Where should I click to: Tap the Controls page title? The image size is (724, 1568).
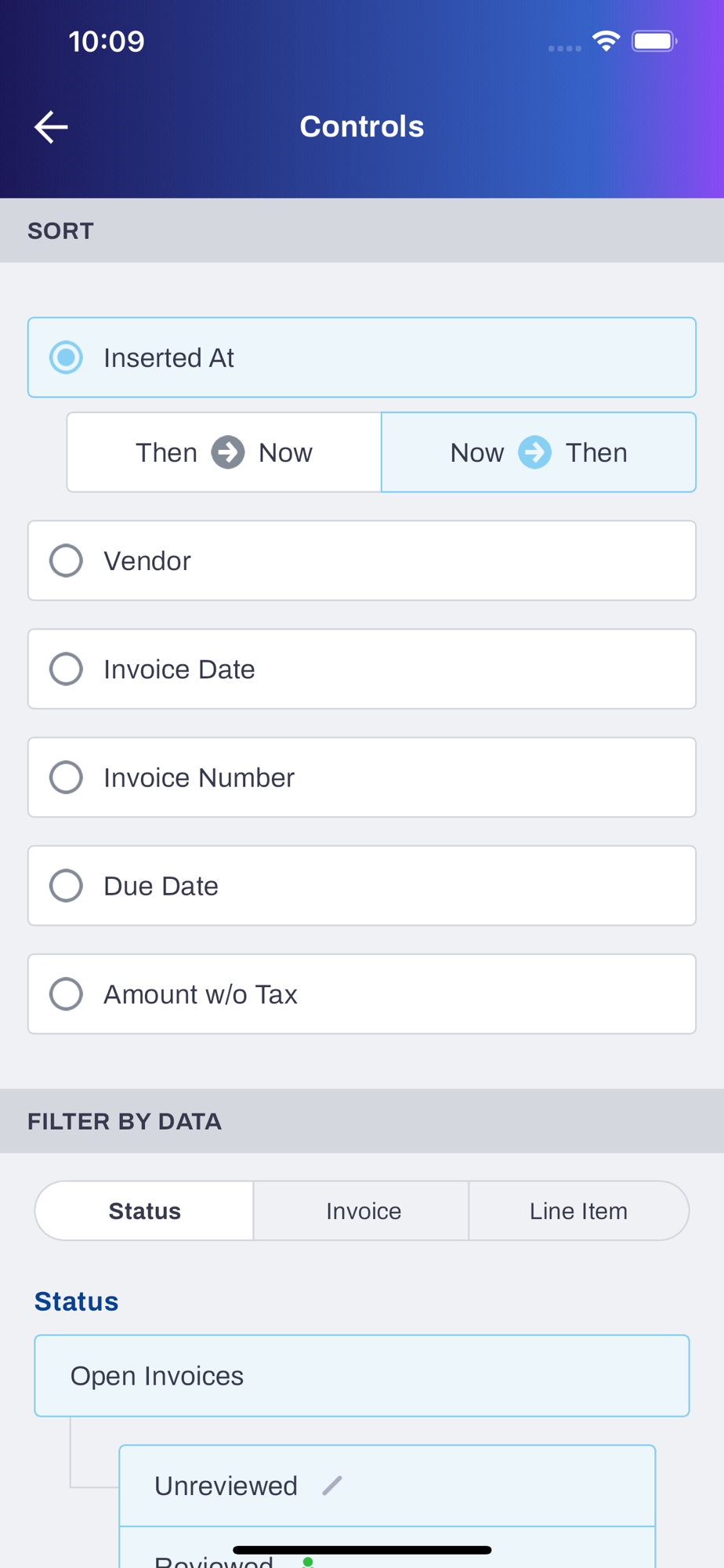pos(362,127)
